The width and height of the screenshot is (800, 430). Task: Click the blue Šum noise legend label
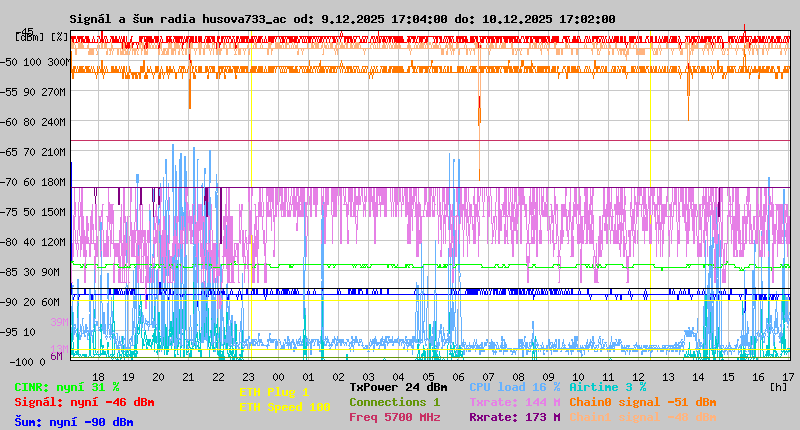pyautogui.click(x=73, y=421)
